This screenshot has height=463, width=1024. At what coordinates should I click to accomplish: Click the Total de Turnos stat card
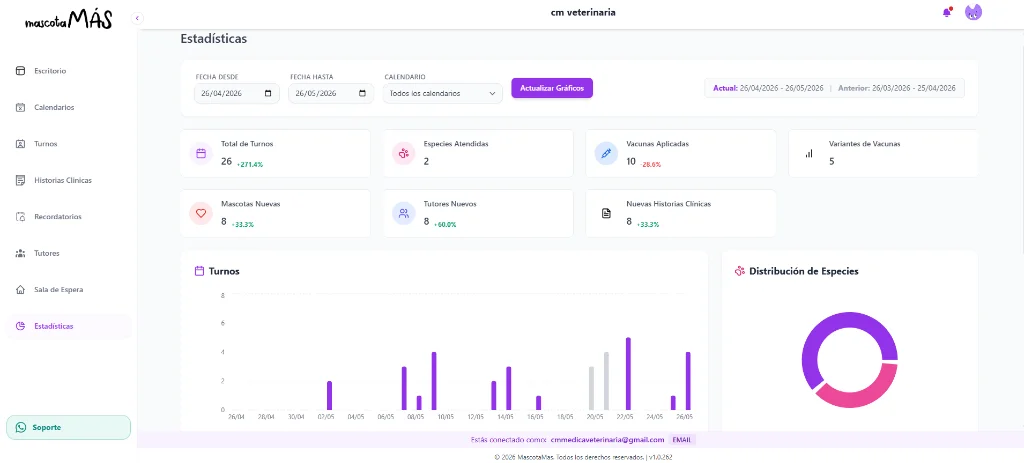276,153
